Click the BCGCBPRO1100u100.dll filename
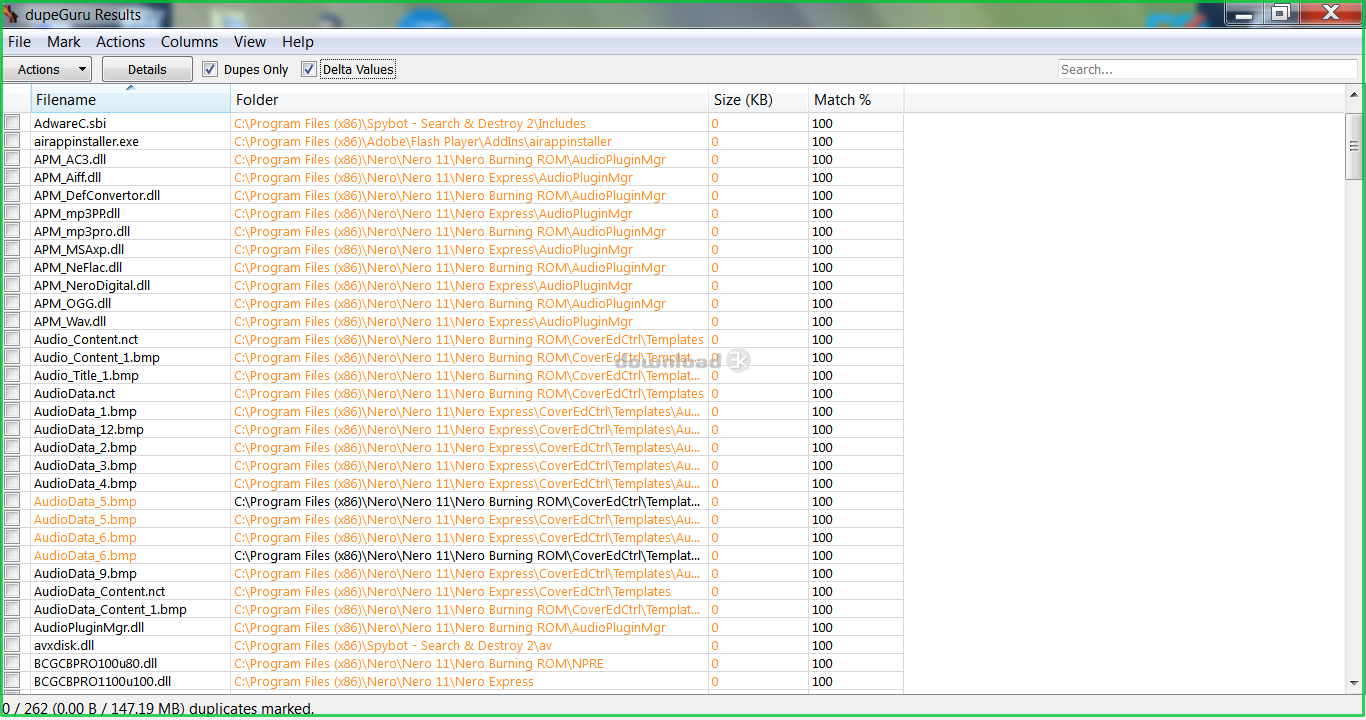1366x720 pixels. 102,681
